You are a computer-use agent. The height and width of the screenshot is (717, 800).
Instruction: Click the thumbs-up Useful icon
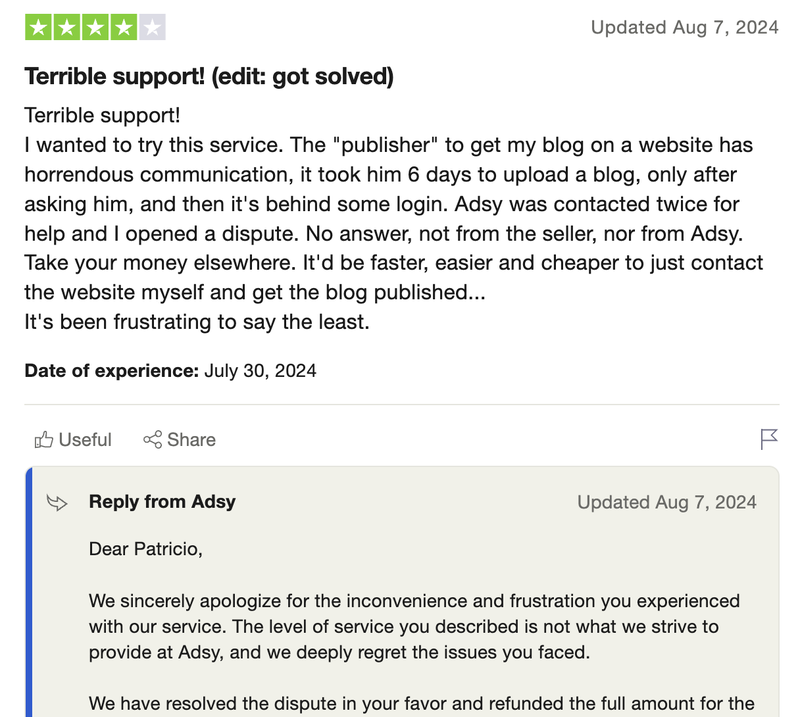click(44, 440)
